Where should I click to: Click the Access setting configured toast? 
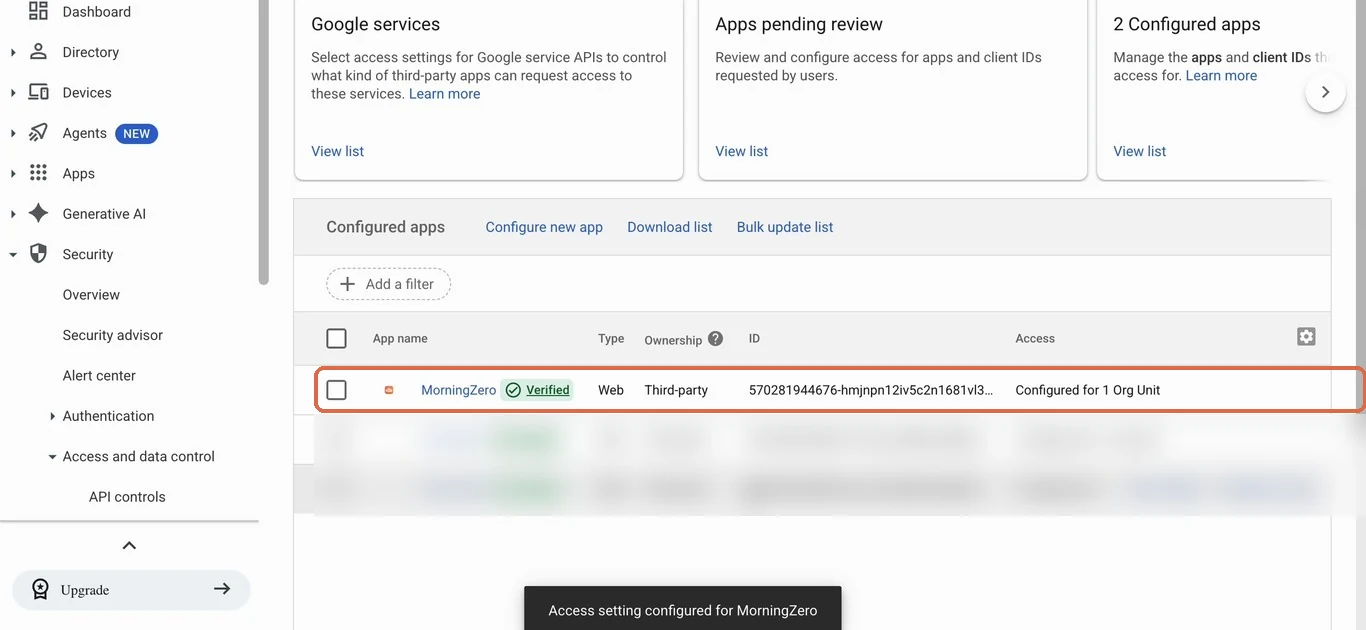(683, 609)
